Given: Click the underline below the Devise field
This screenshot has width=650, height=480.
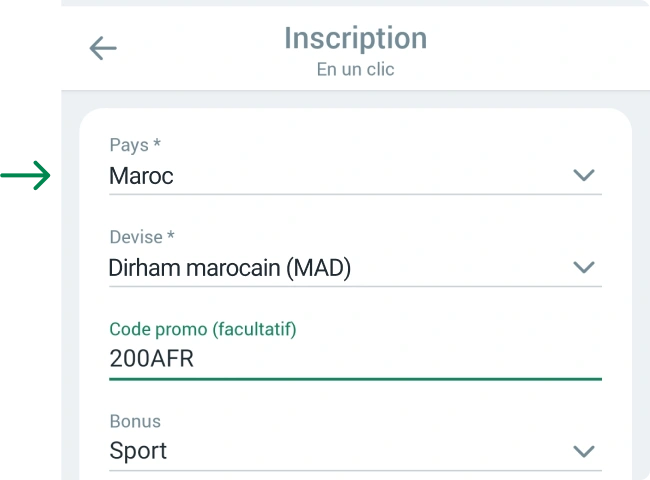Looking at the screenshot, I should pos(355,286).
